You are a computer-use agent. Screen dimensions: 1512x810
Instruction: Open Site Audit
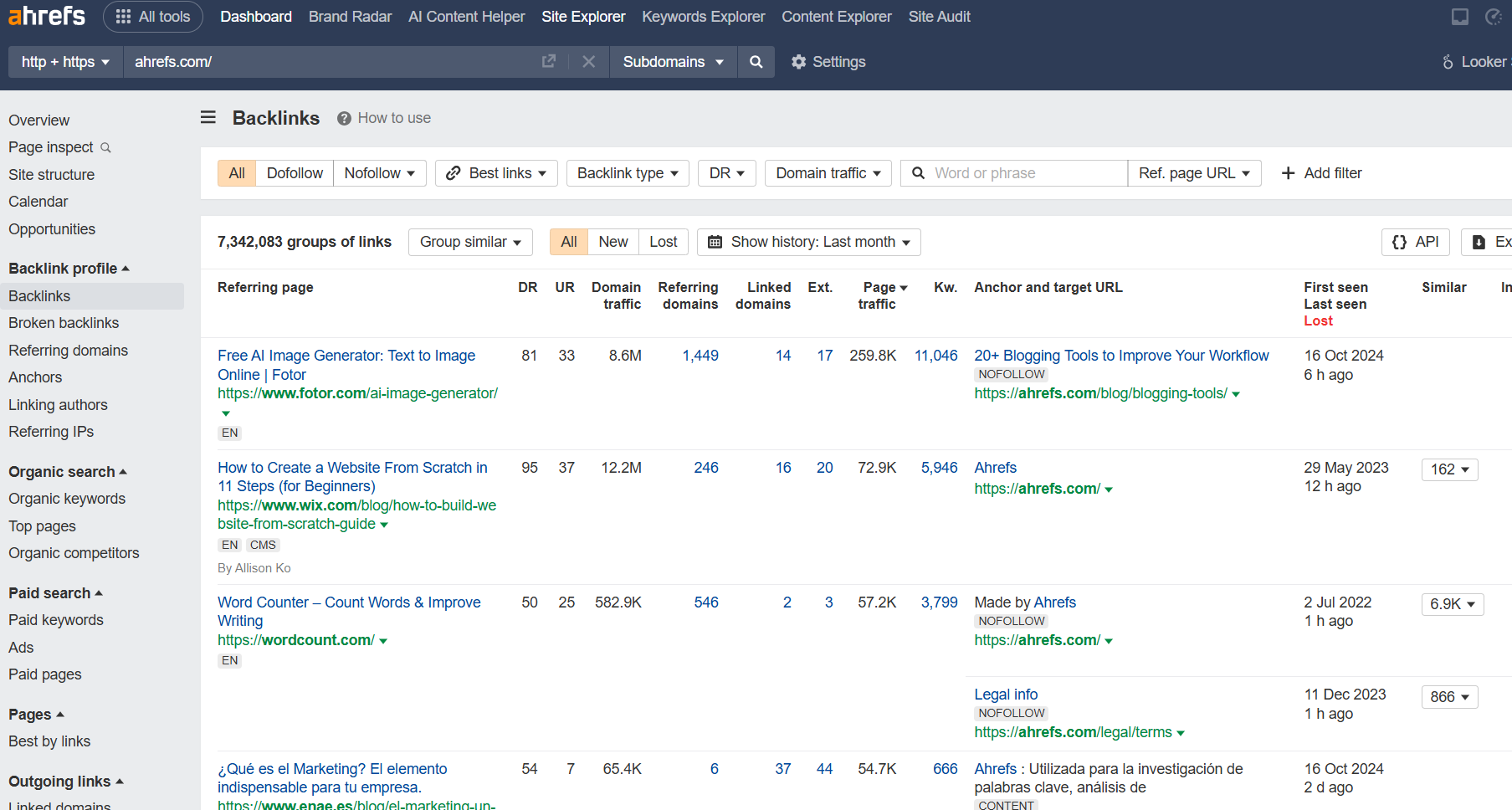940,17
